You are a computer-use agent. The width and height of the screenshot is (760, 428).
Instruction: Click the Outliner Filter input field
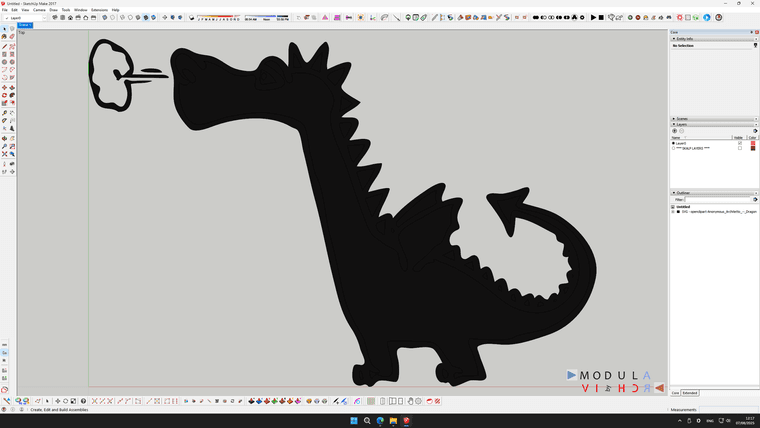pos(717,200)
